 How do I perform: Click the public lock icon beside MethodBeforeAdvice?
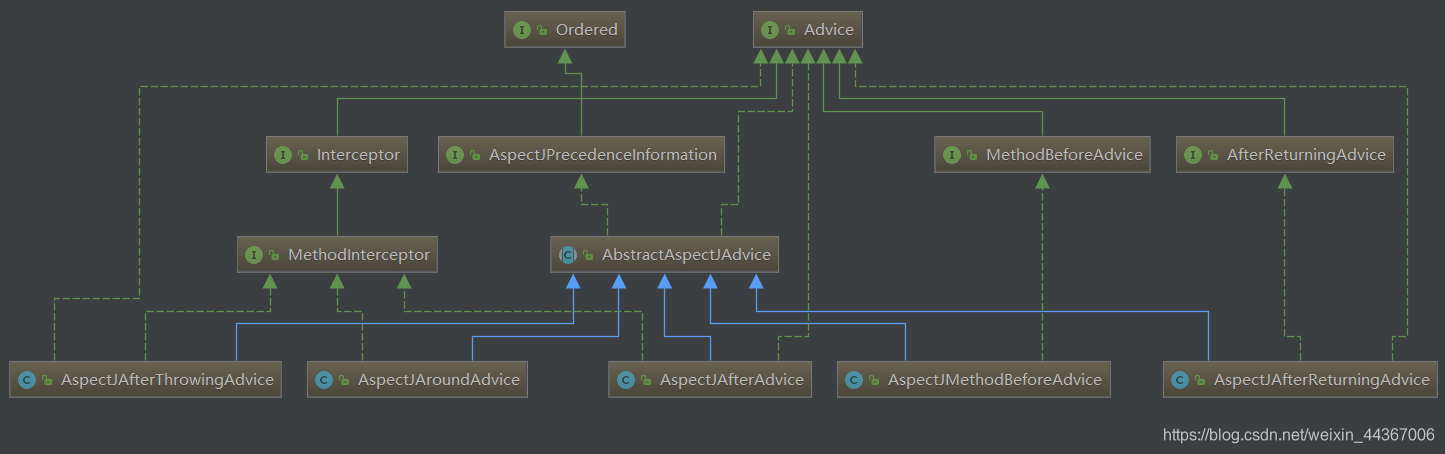click(x=973, y=156)
